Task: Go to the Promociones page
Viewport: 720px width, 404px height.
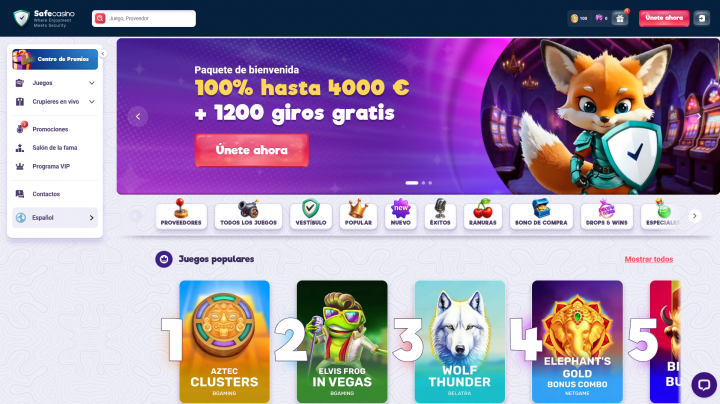Action: click(x=50, y=129)
